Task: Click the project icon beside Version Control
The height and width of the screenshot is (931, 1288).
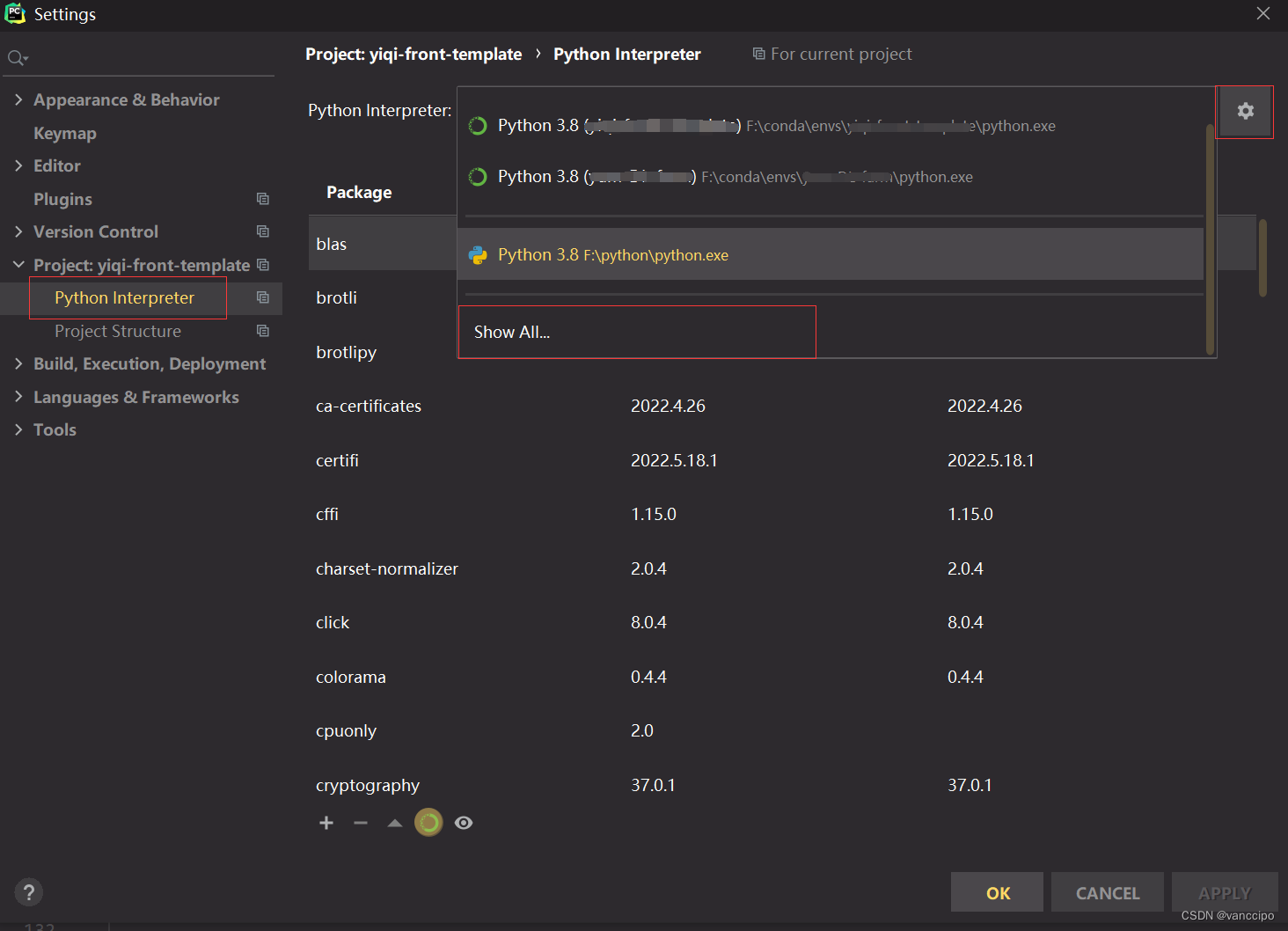Action: (x=262, y=231)
